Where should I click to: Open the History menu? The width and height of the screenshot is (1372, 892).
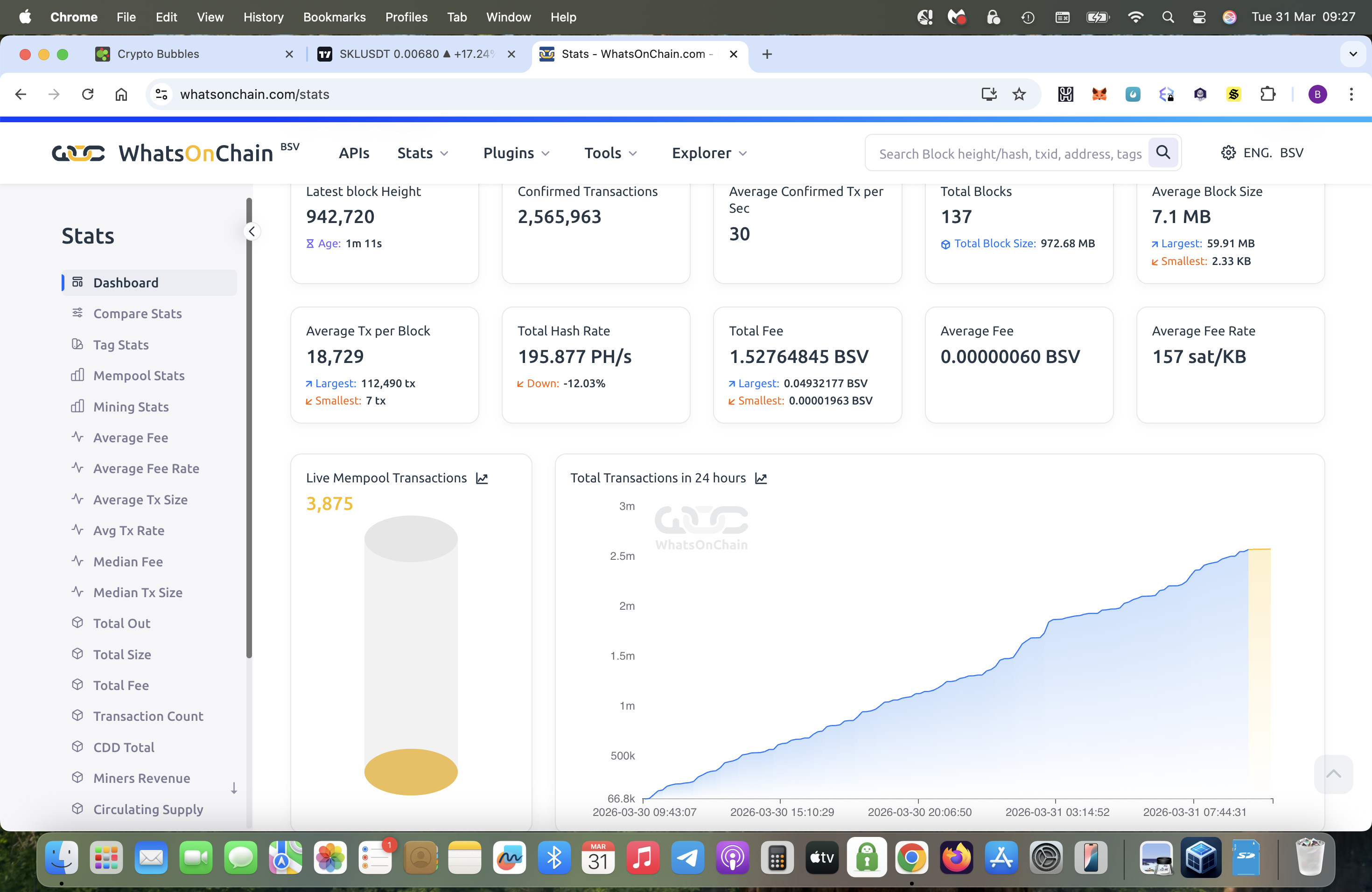(x=264, y=17)
